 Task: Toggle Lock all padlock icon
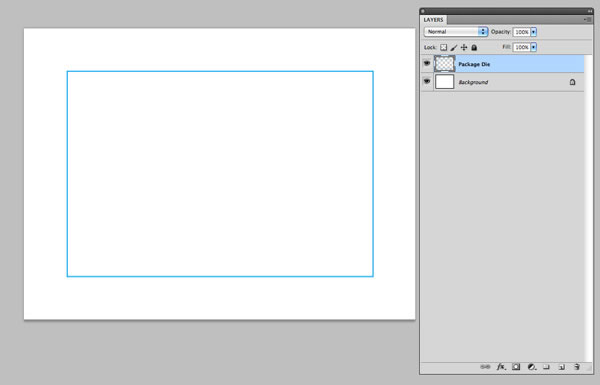(x=474, y=47)
